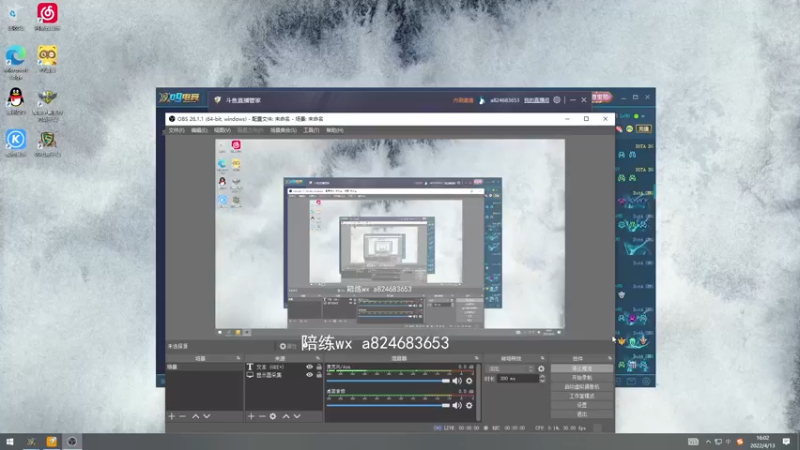Screen dimensions: 800x450
Task: Launch the Kugou Music blue K shortcut
Action: click(x=16, y=142)
